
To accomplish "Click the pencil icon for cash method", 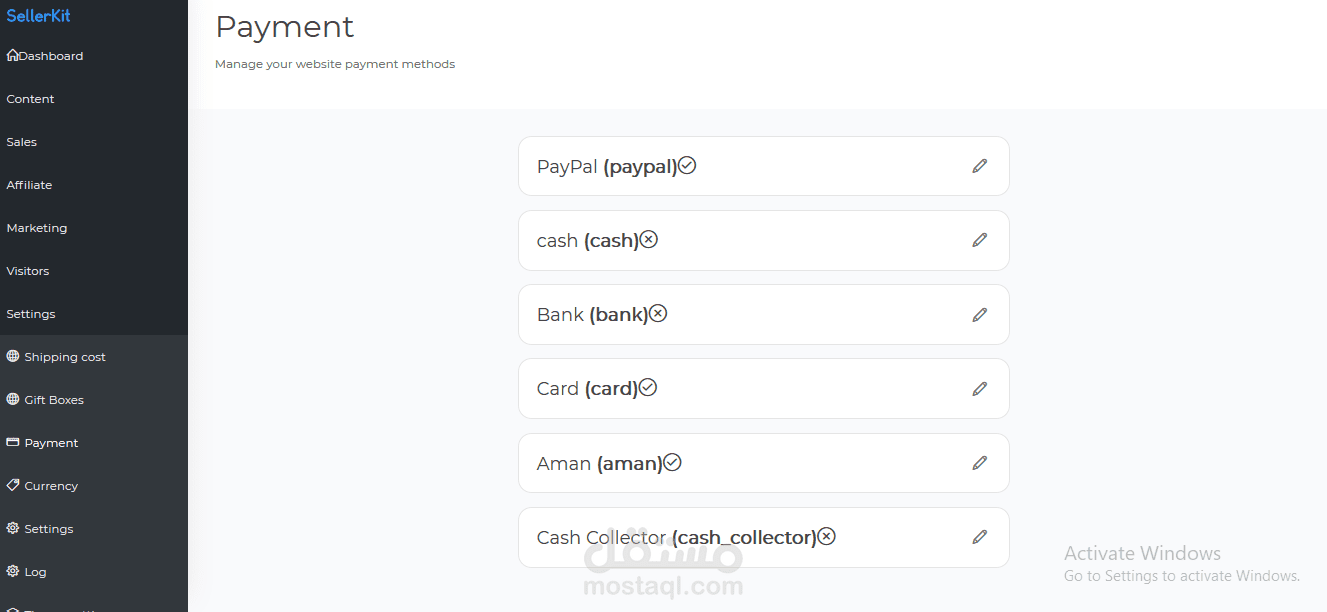I will click(980, 240).
